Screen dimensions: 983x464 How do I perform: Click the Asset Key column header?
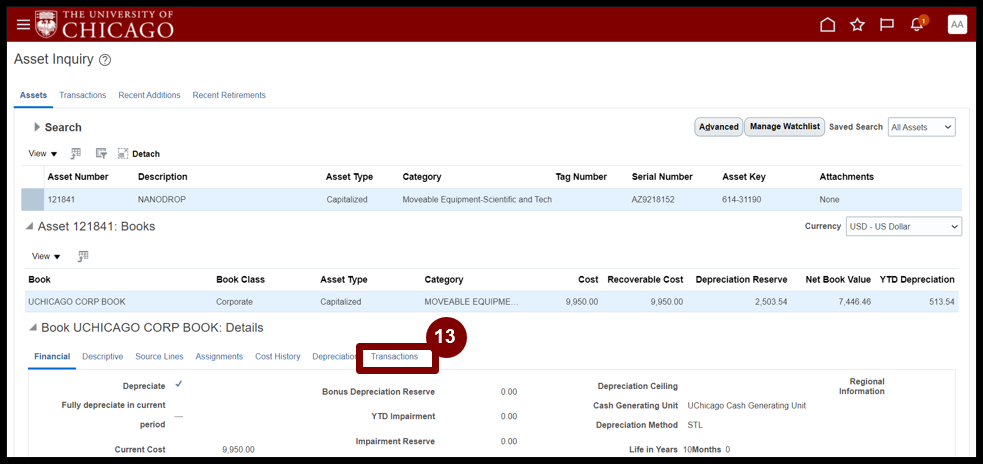point(744,177)
